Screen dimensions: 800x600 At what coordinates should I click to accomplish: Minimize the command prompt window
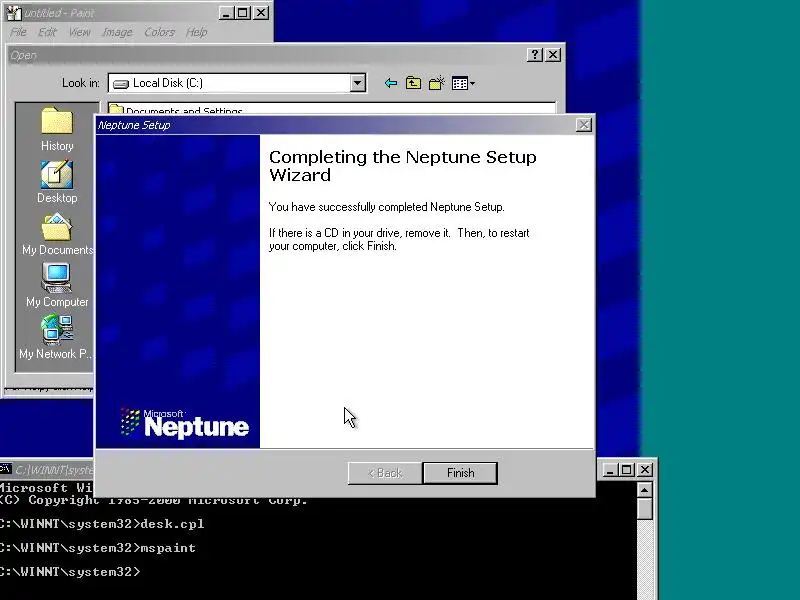point(610,469)
